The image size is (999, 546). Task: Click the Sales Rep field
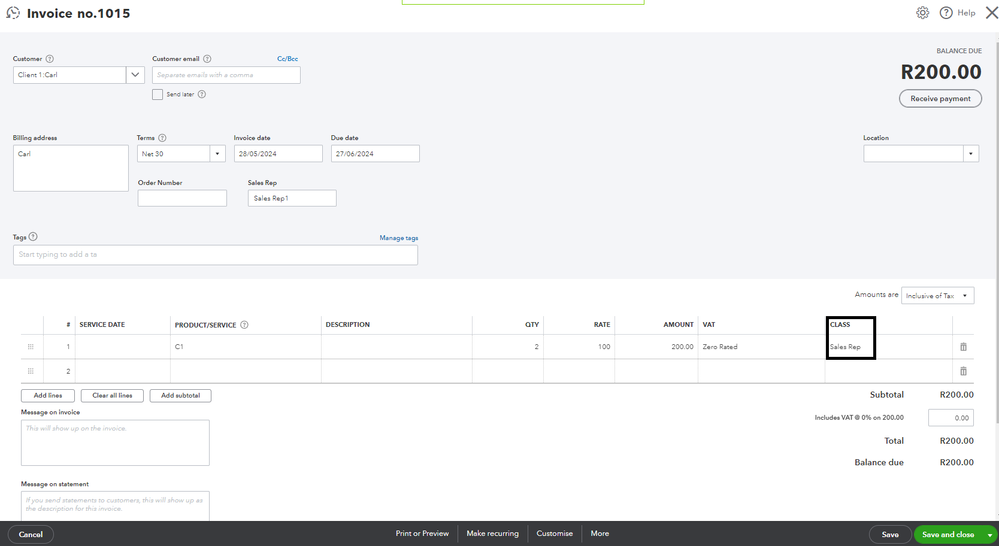pyautogui.click(x=292, y=198)
